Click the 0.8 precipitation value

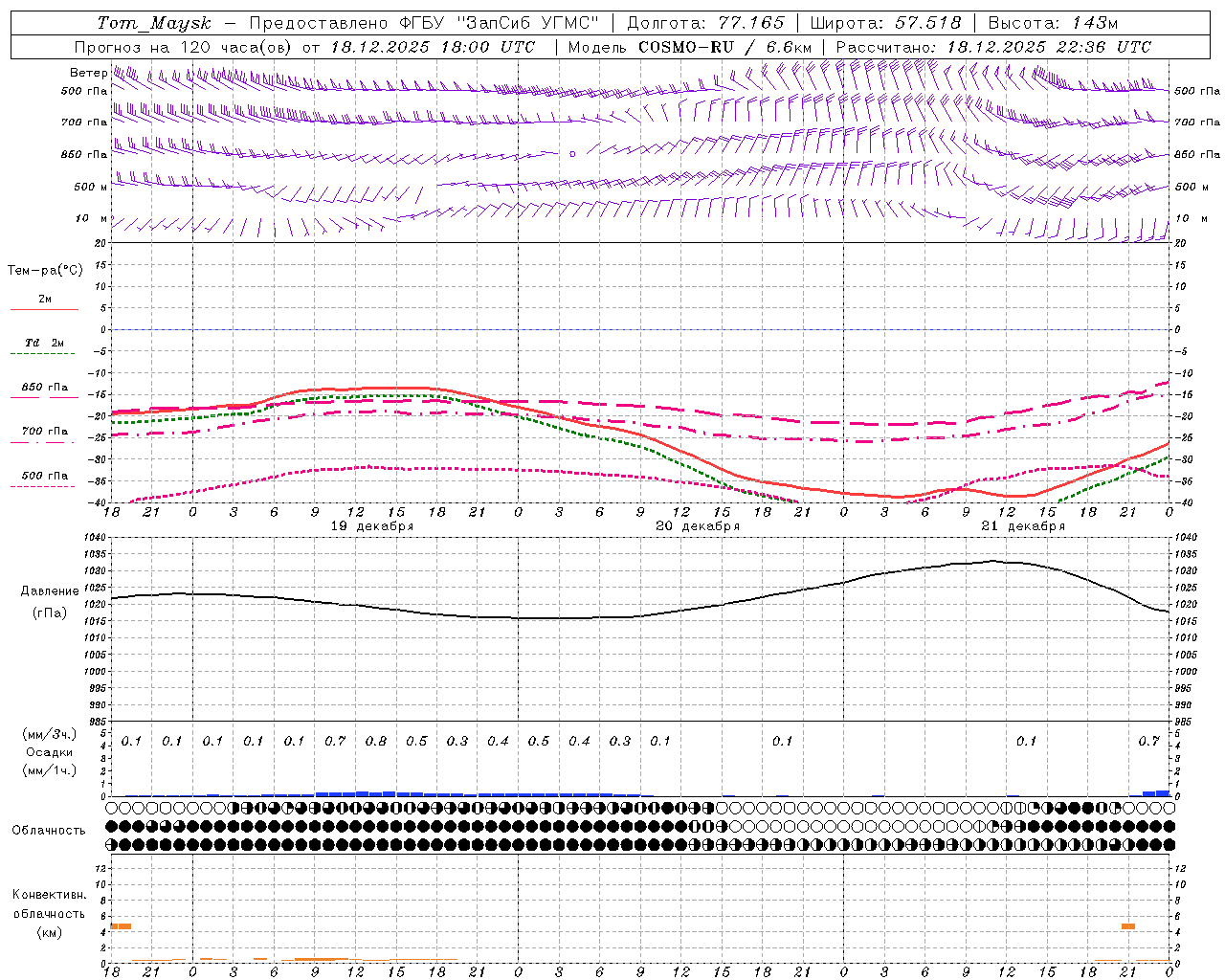point(376,741)
